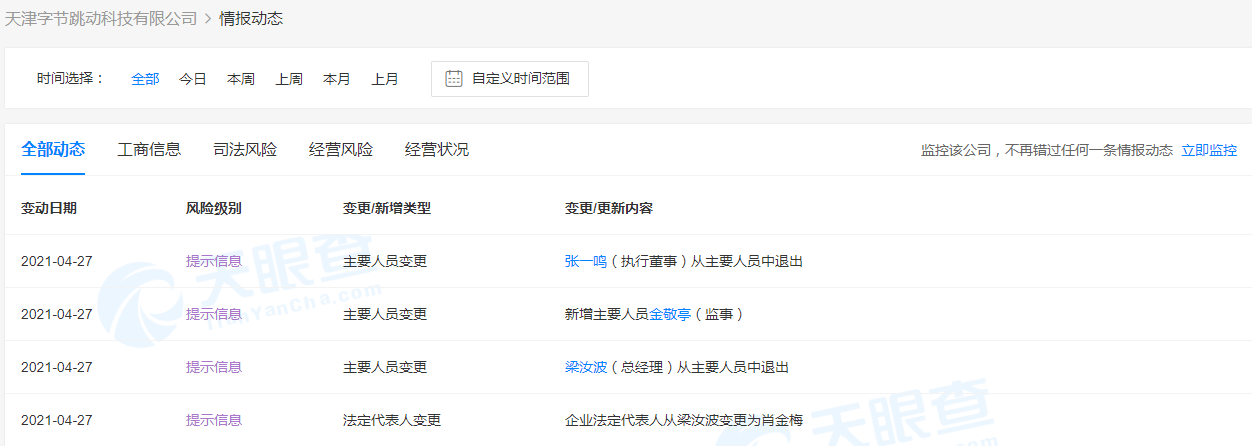The width and height of the screenshot is (1252, 446).
Task: Select 主要人员变更 cell in 金敬亭 row
Action: click(385, 314)
